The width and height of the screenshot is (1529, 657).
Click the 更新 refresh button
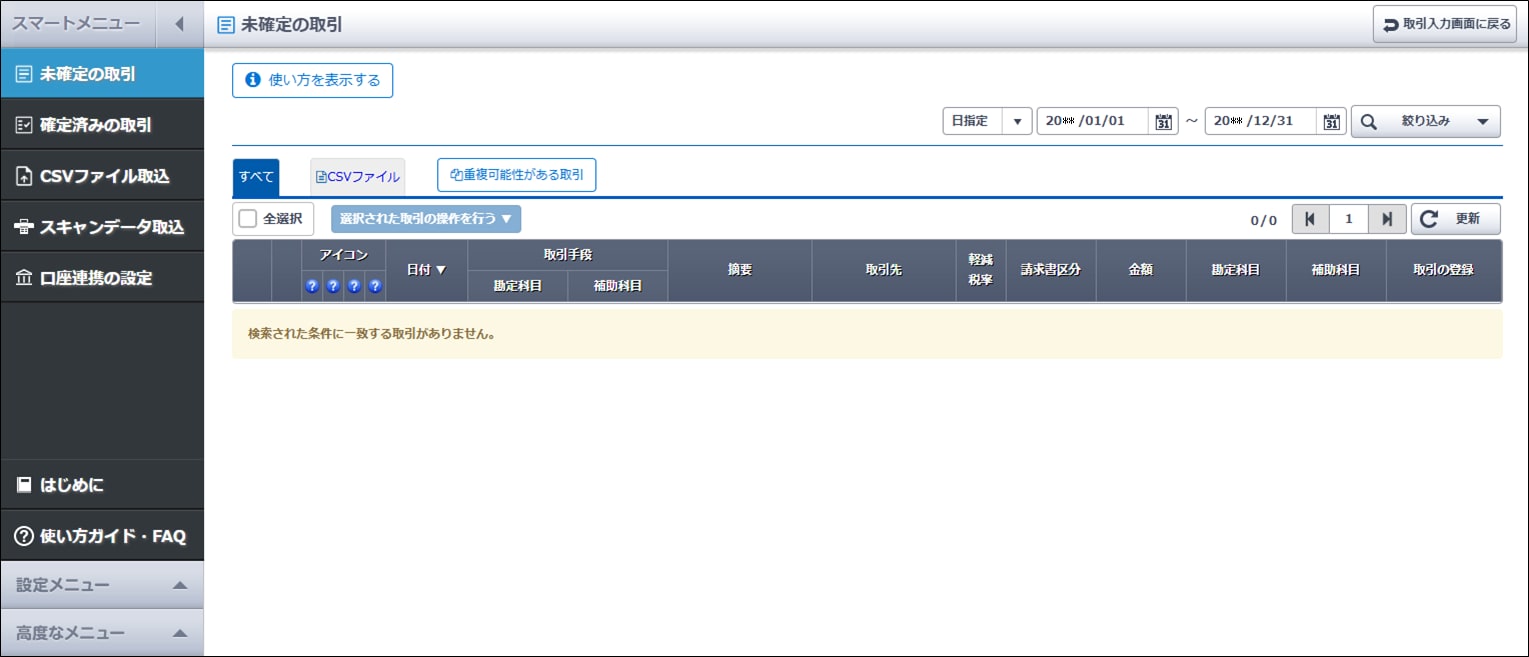coord(1455,219)
